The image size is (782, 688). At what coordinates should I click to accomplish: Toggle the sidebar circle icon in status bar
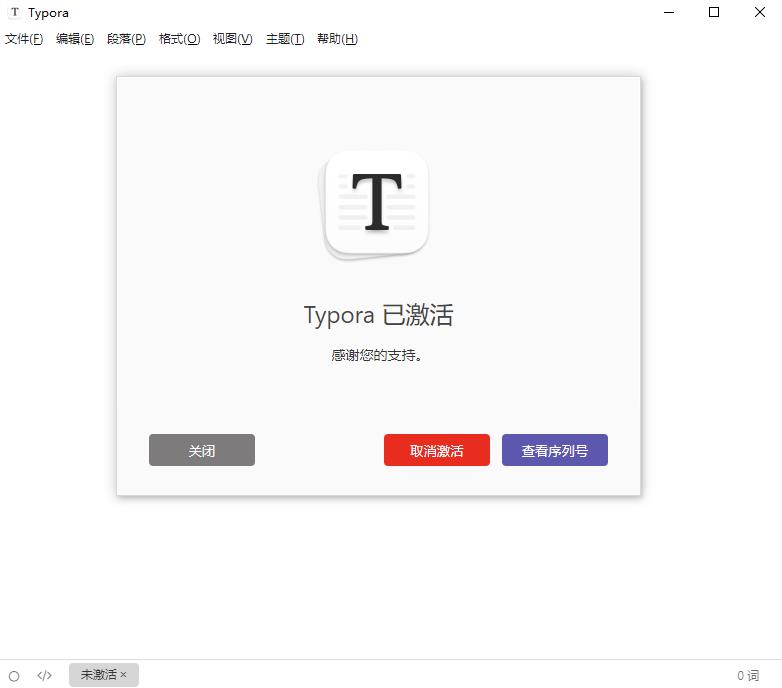coord(14,676)
